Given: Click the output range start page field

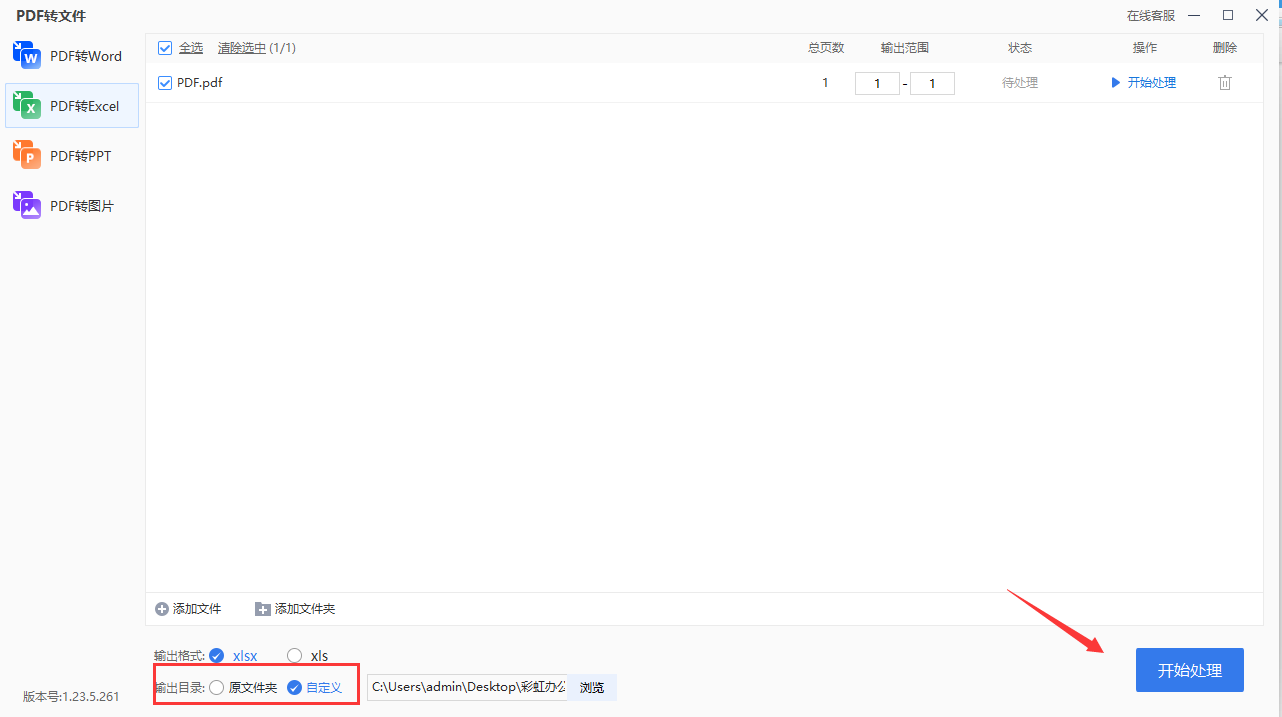Looking at the screenshot, I should point(877,83).
